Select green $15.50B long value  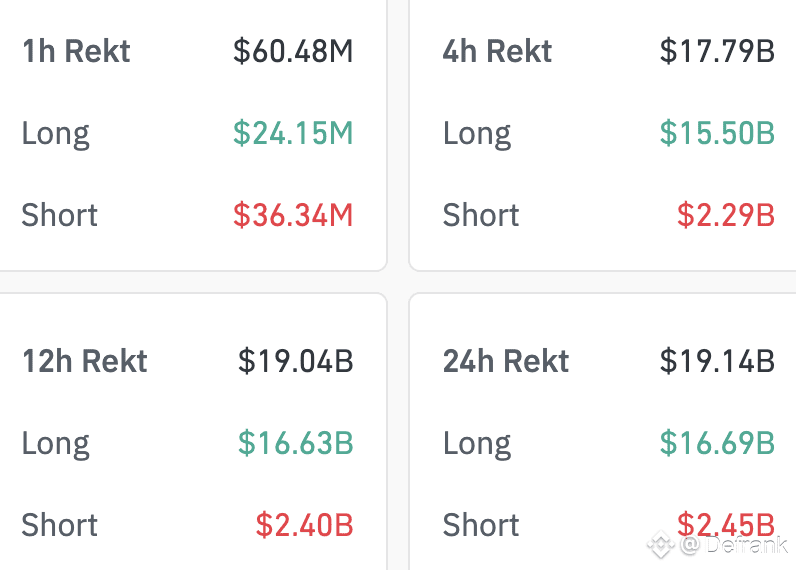(x=717, y=133)
